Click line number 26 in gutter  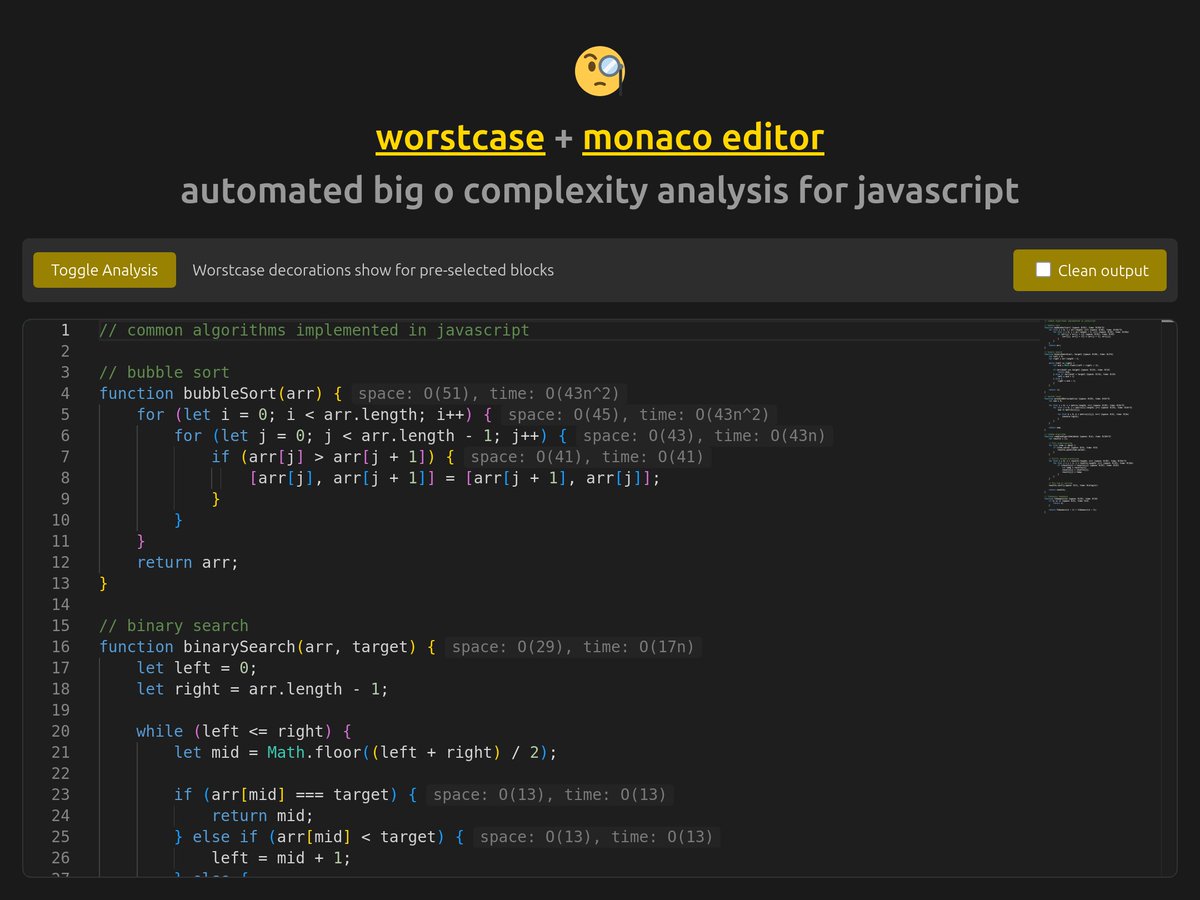tap(60, 858)
